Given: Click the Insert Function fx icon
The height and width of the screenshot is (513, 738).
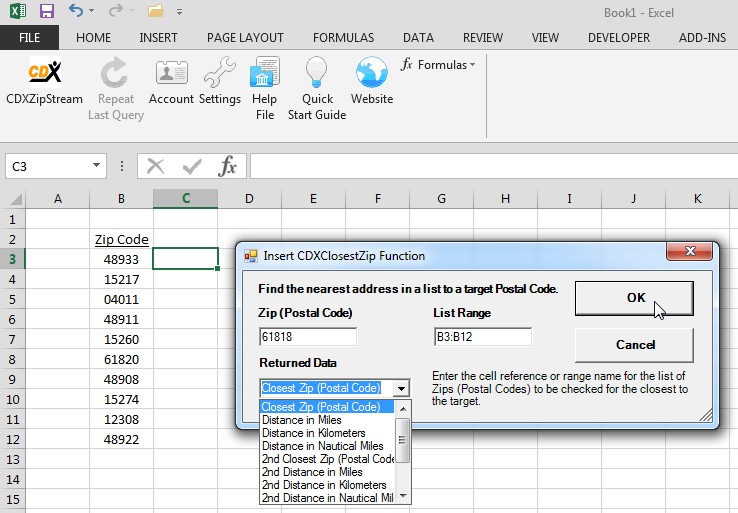Looking at the screenshot, I should click(x=227, y=166).
